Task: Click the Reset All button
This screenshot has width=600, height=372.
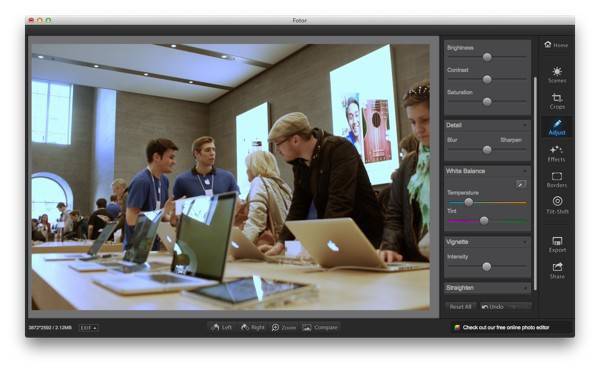Action: coord(460,307)
